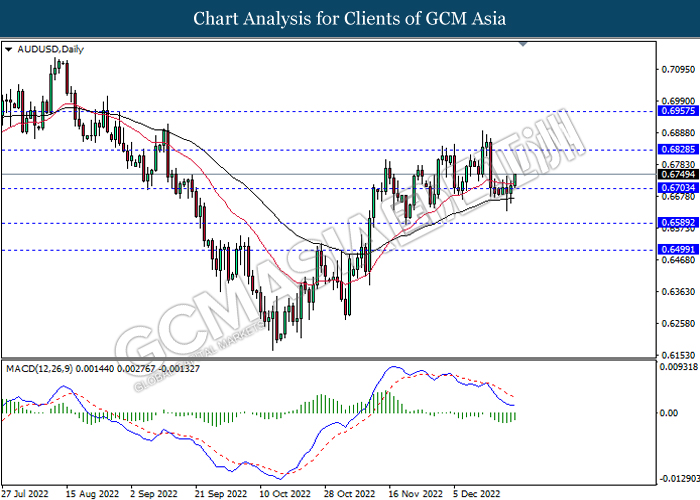Select the 0.65892 price level label
Screen dimensions: 700x500
(x=678, y=223)
